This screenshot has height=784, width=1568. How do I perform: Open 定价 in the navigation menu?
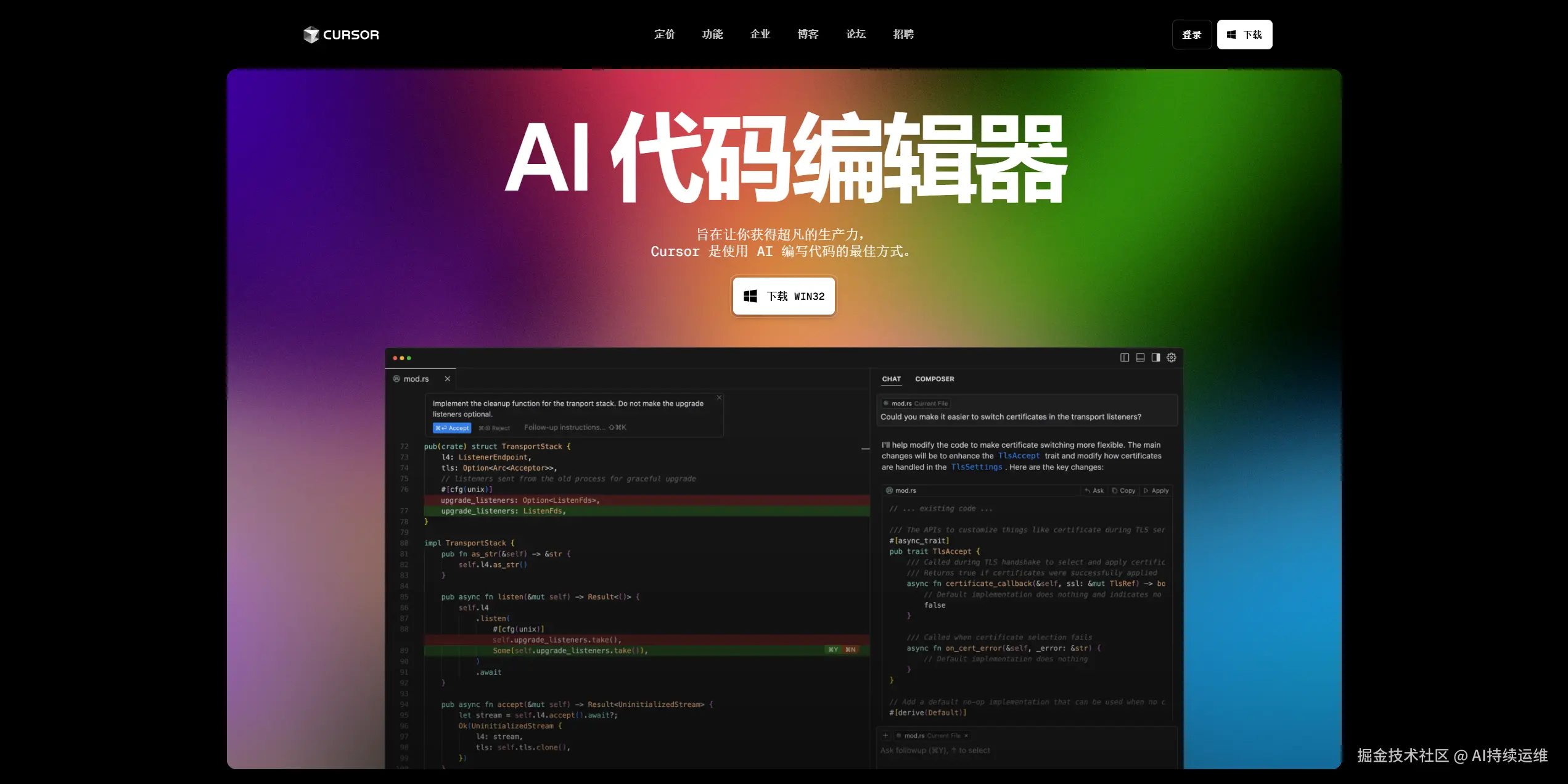pos(664,35)
